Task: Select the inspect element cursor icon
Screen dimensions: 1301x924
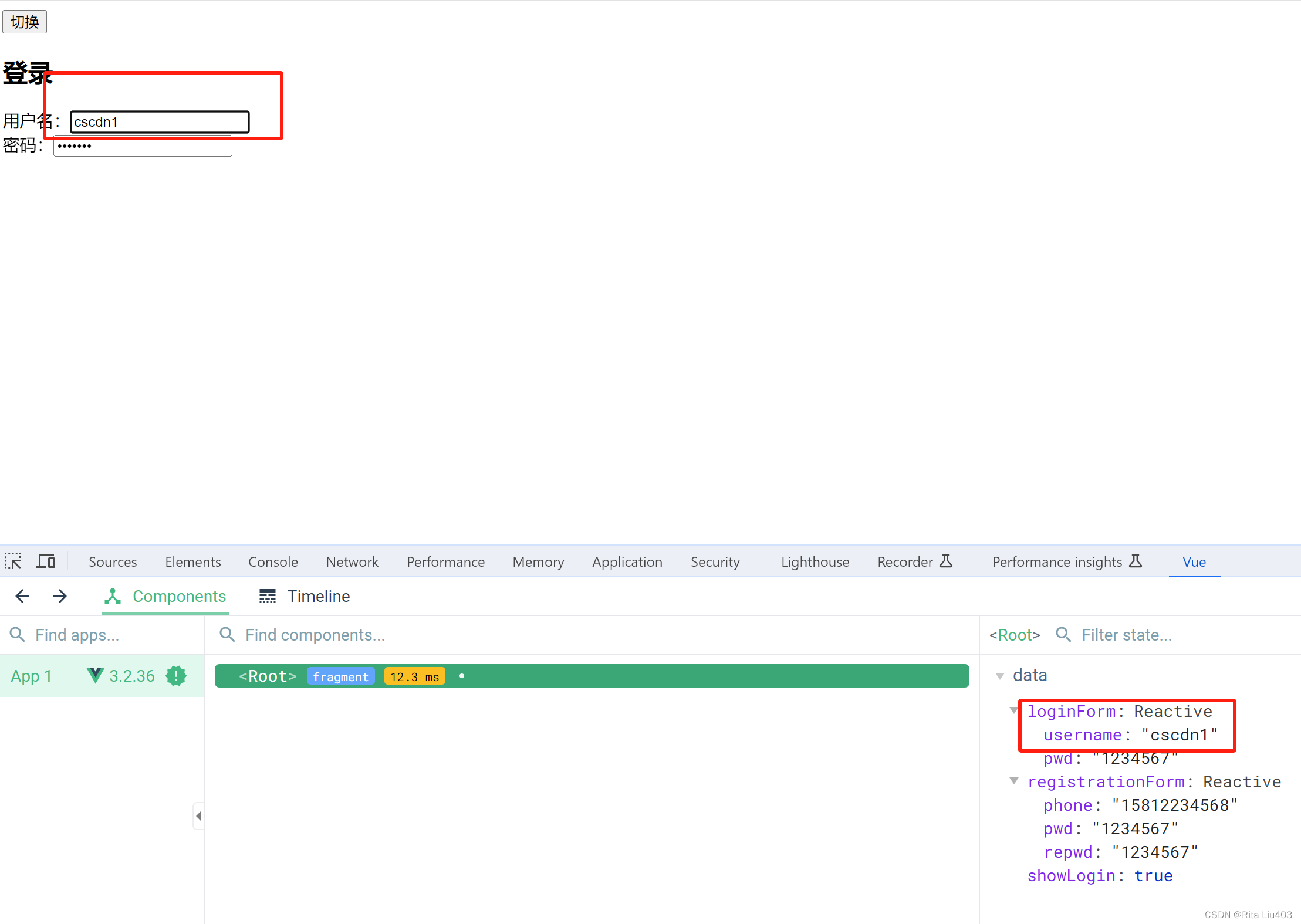Action: (13, 561)
